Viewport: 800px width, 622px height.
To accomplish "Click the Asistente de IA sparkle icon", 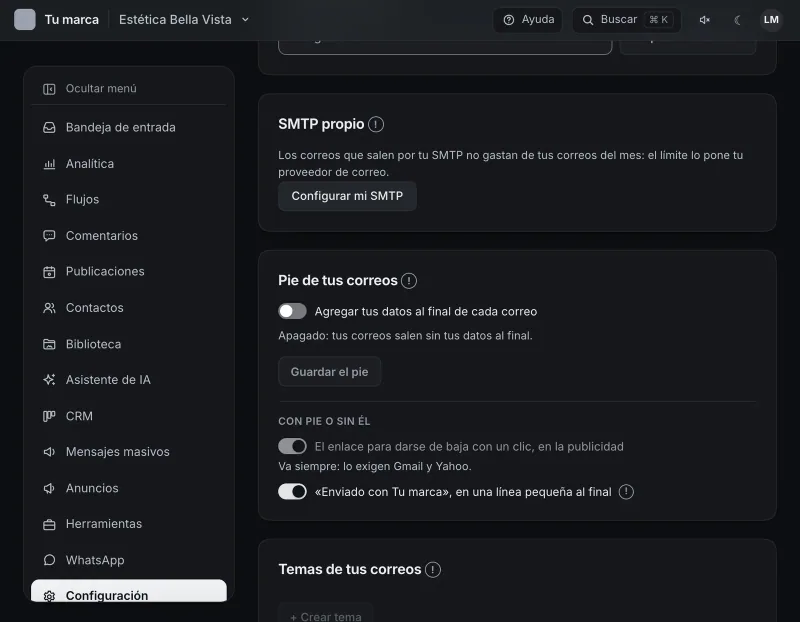I will pyautogui.click(x=49, y=380).
